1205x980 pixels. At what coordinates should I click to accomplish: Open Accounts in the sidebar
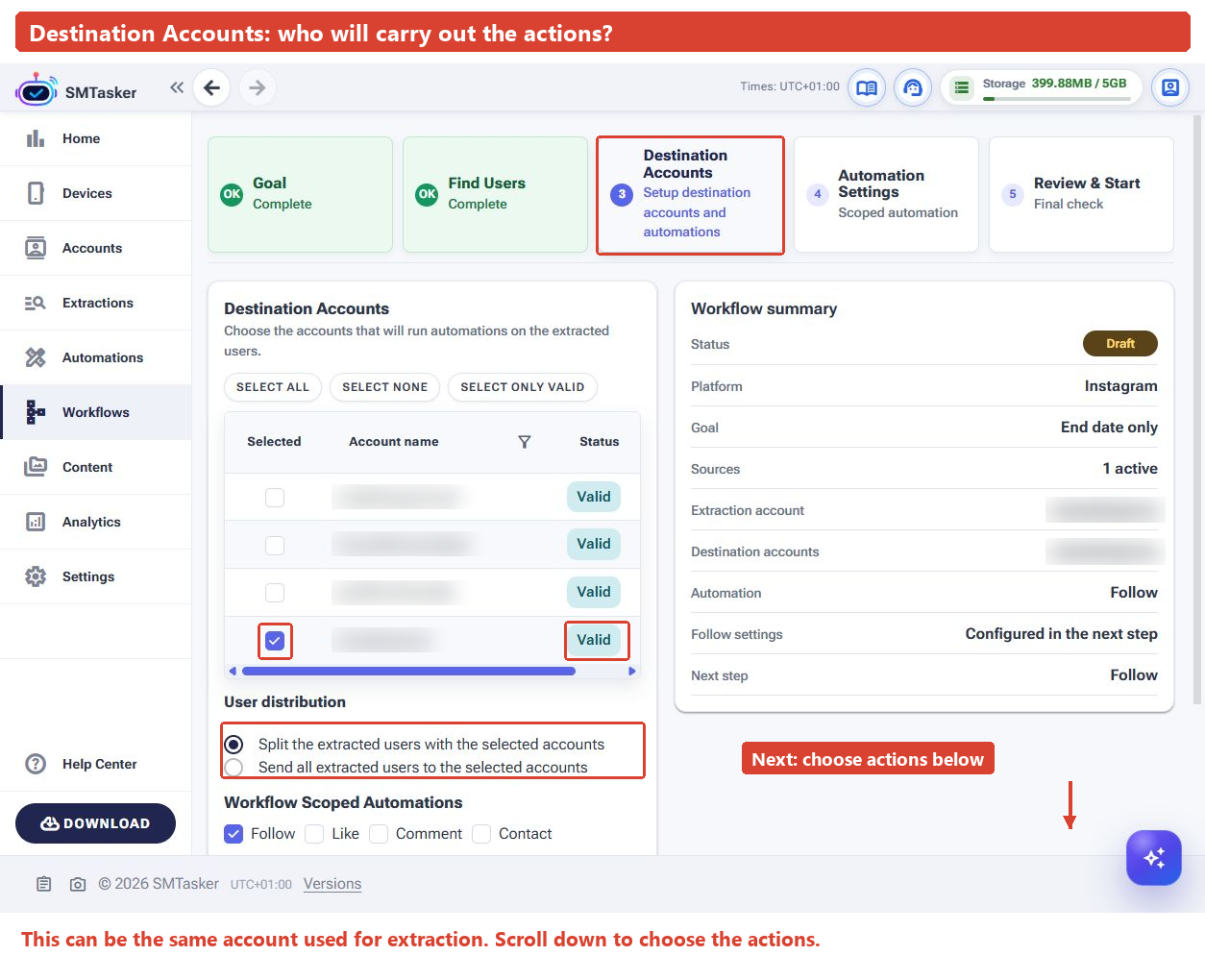pos(96,248)
